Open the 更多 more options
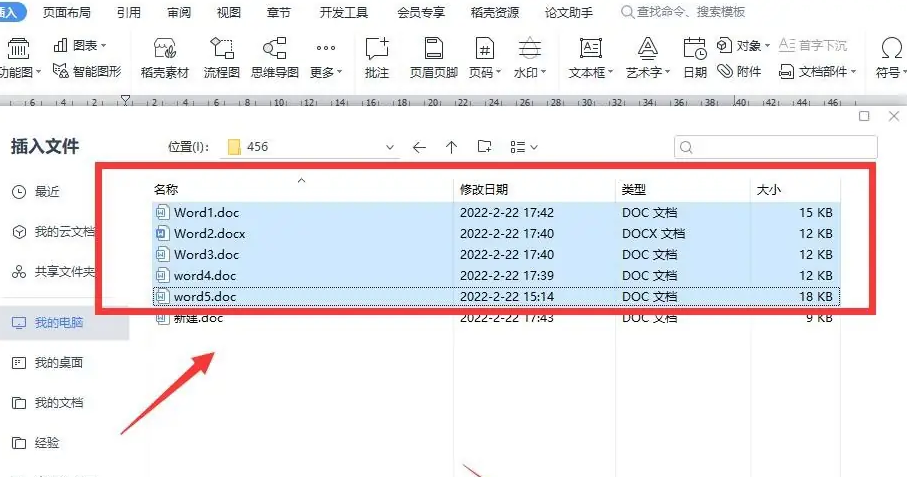This screenshot has width=907, height=477. coord(326,58)
